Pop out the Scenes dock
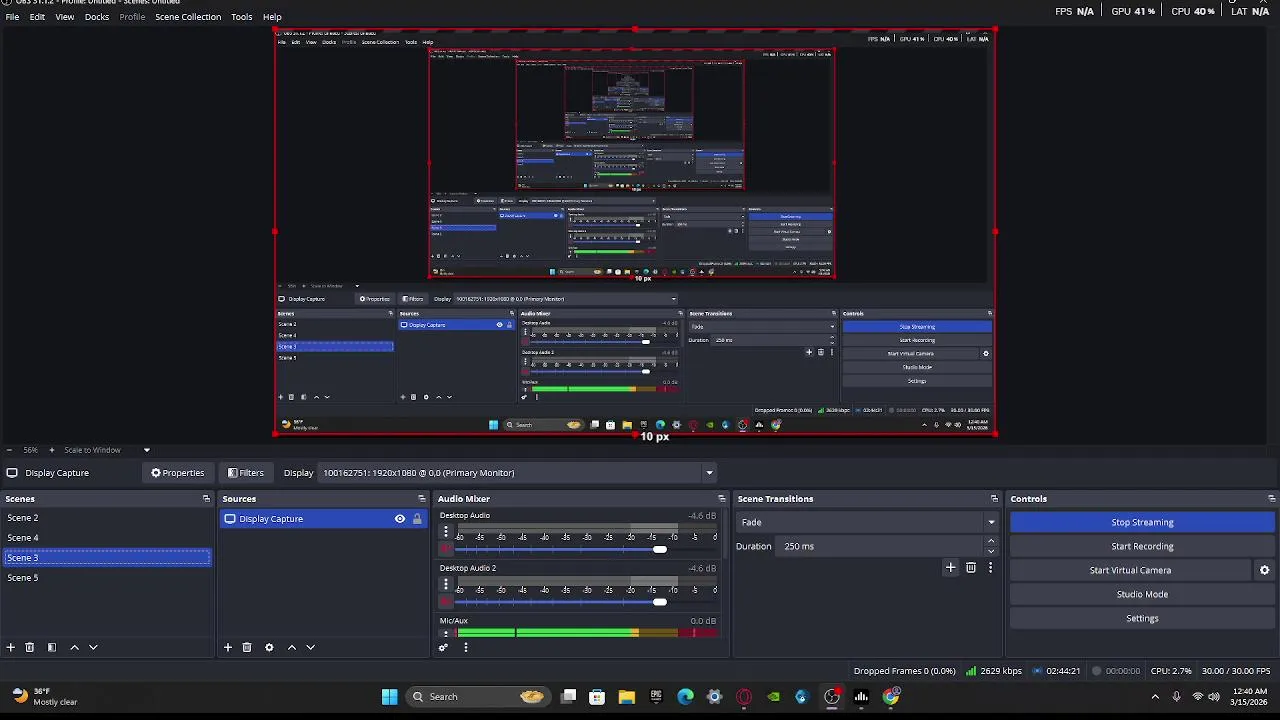The height and width of the screenshot is (720, 1280). (207, 499)
